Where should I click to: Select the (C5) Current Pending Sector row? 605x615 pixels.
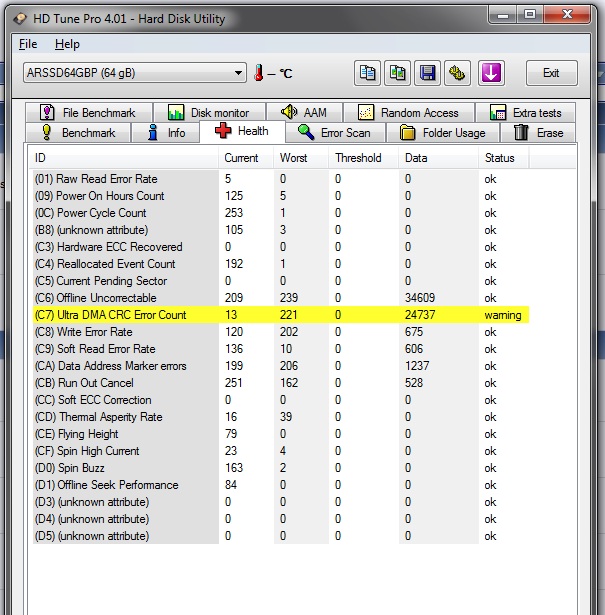click(x=281, y=281)
